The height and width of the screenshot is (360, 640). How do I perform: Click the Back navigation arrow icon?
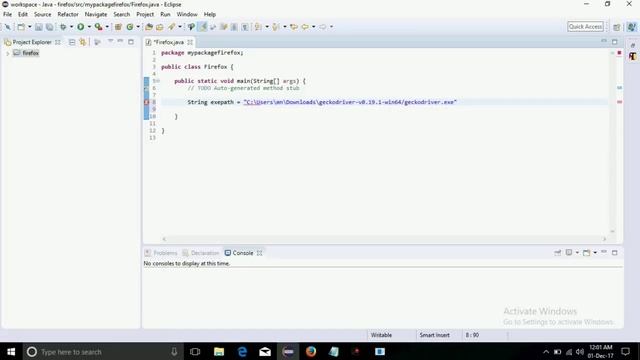pyautogui.click(x=305, y=27)
